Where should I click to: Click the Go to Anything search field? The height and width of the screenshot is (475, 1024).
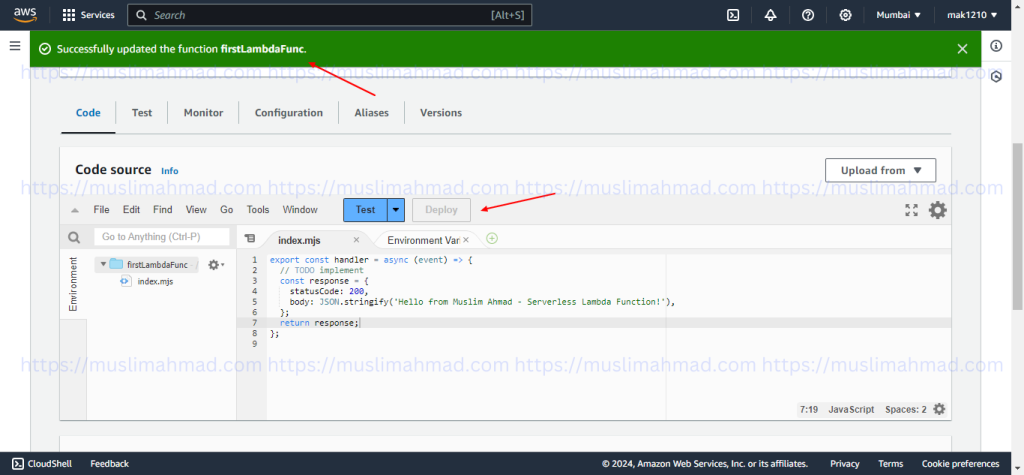coord(160,237)
